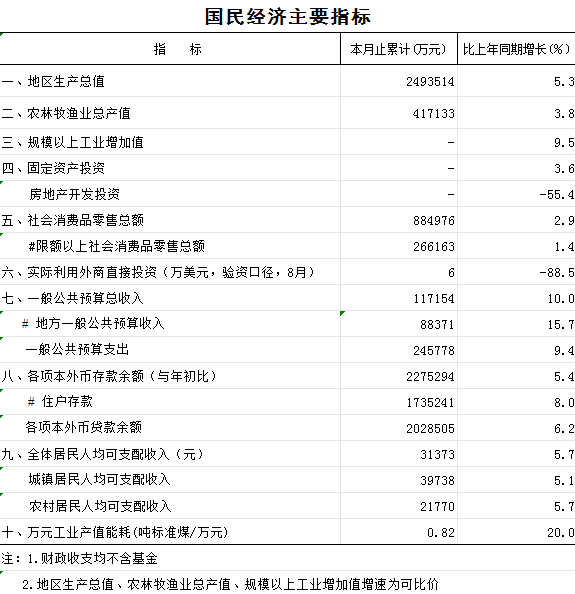This screenshot has width=575, height=594.
Task: Select the cell with value 417133
Action: 399,113
